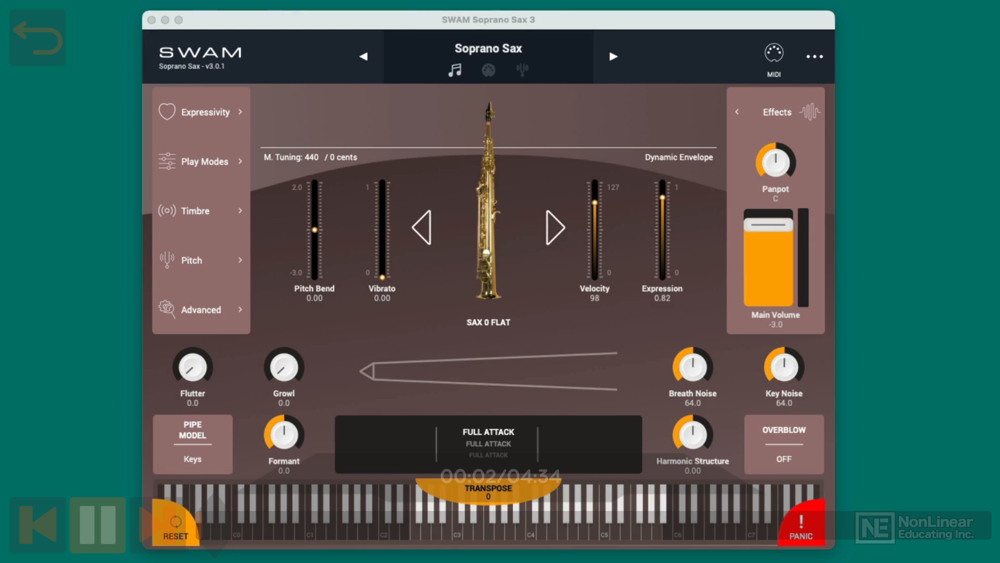
Task: Click the Growl knob
Action: coord(284,367)
